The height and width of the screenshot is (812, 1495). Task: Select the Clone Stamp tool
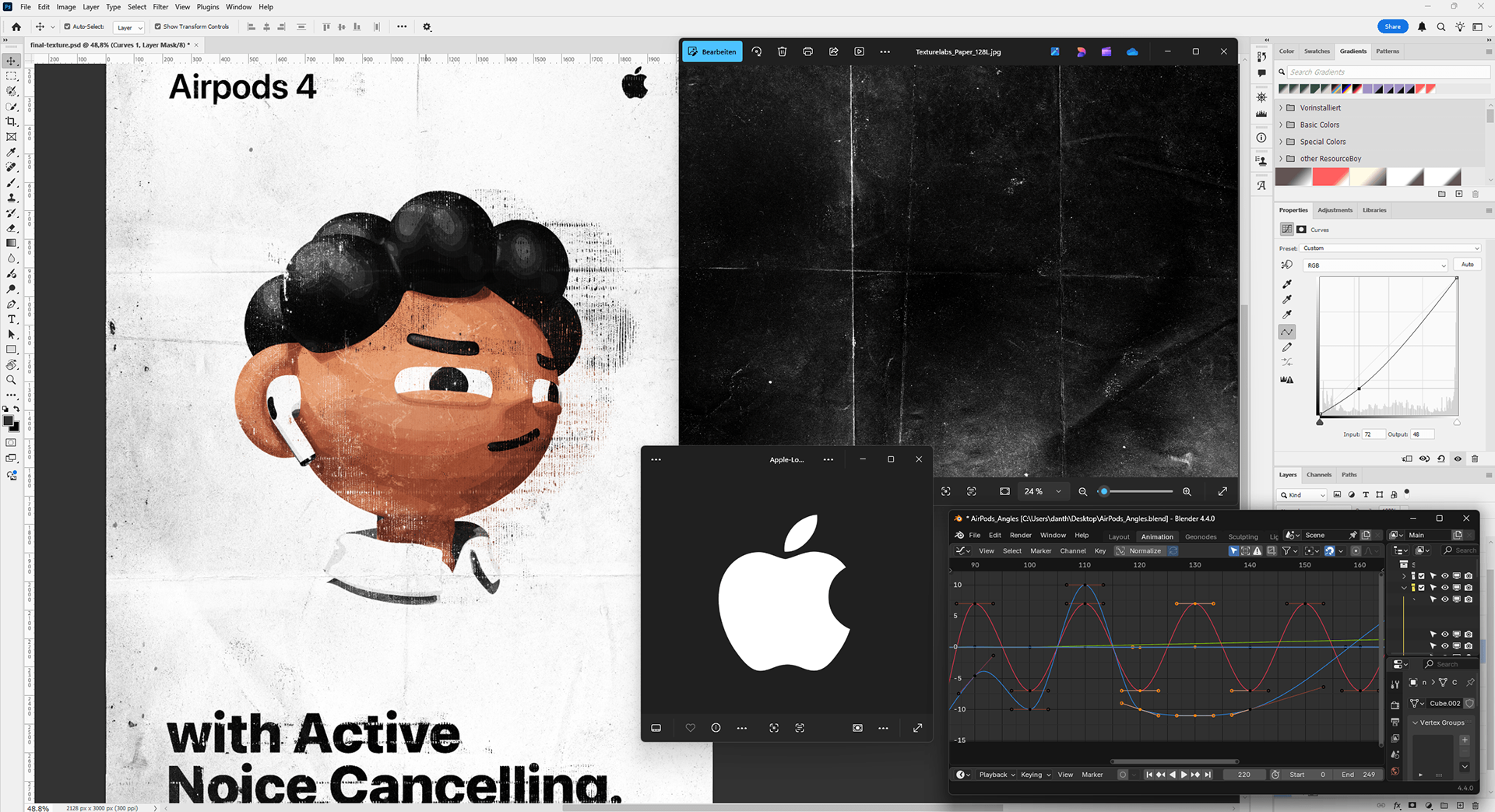[11, 198]
